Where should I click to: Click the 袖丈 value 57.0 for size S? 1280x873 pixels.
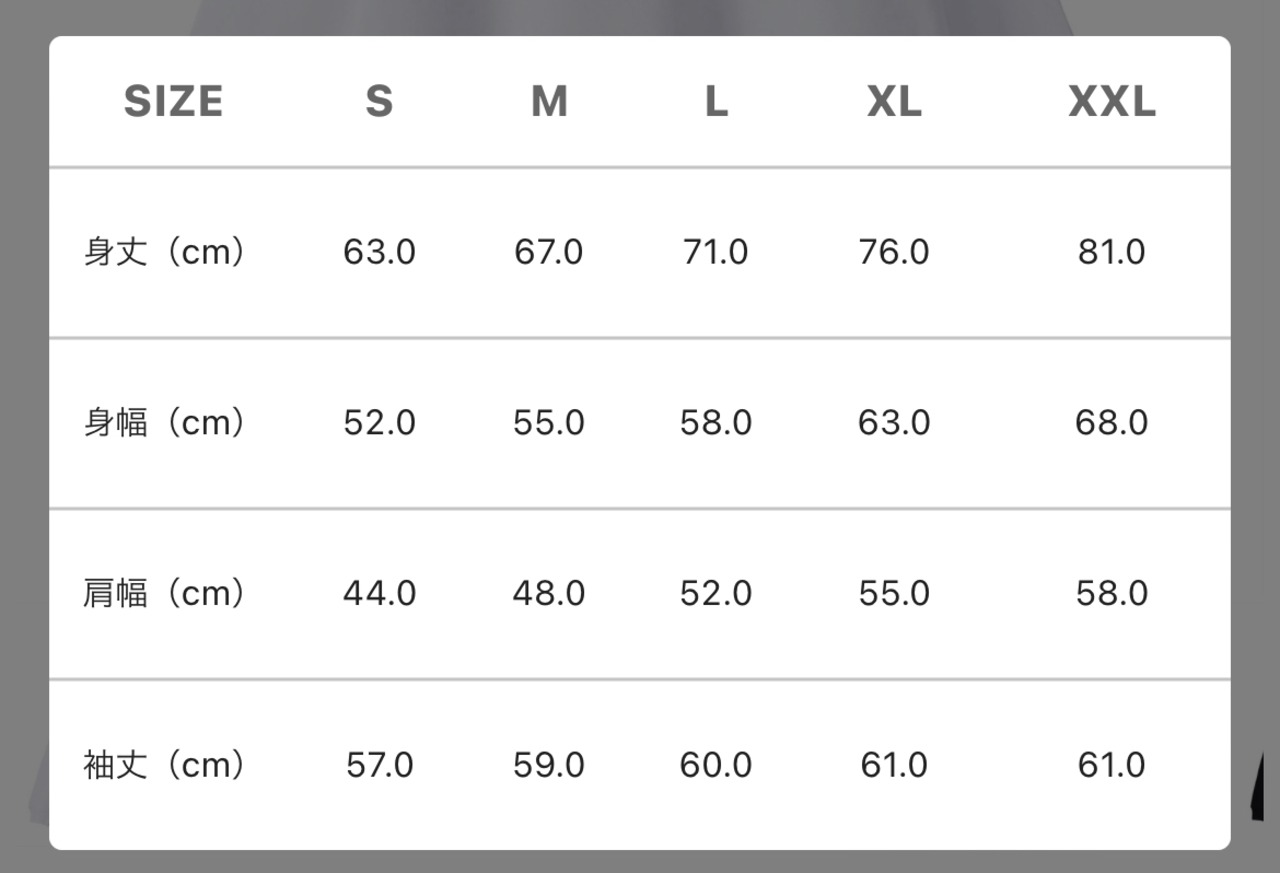click(x=379, y=765)
